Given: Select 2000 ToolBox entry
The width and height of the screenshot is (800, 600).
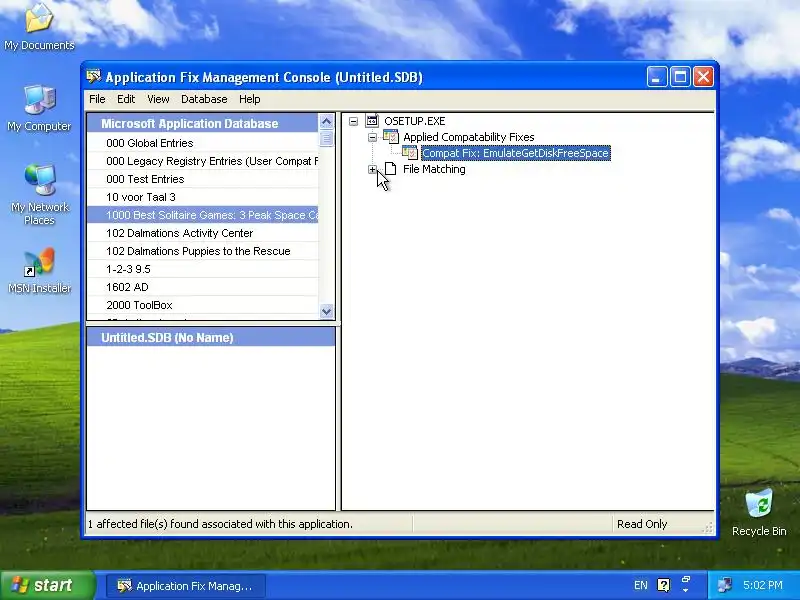Looking at the screenshot, I should (x=203, y=305).
